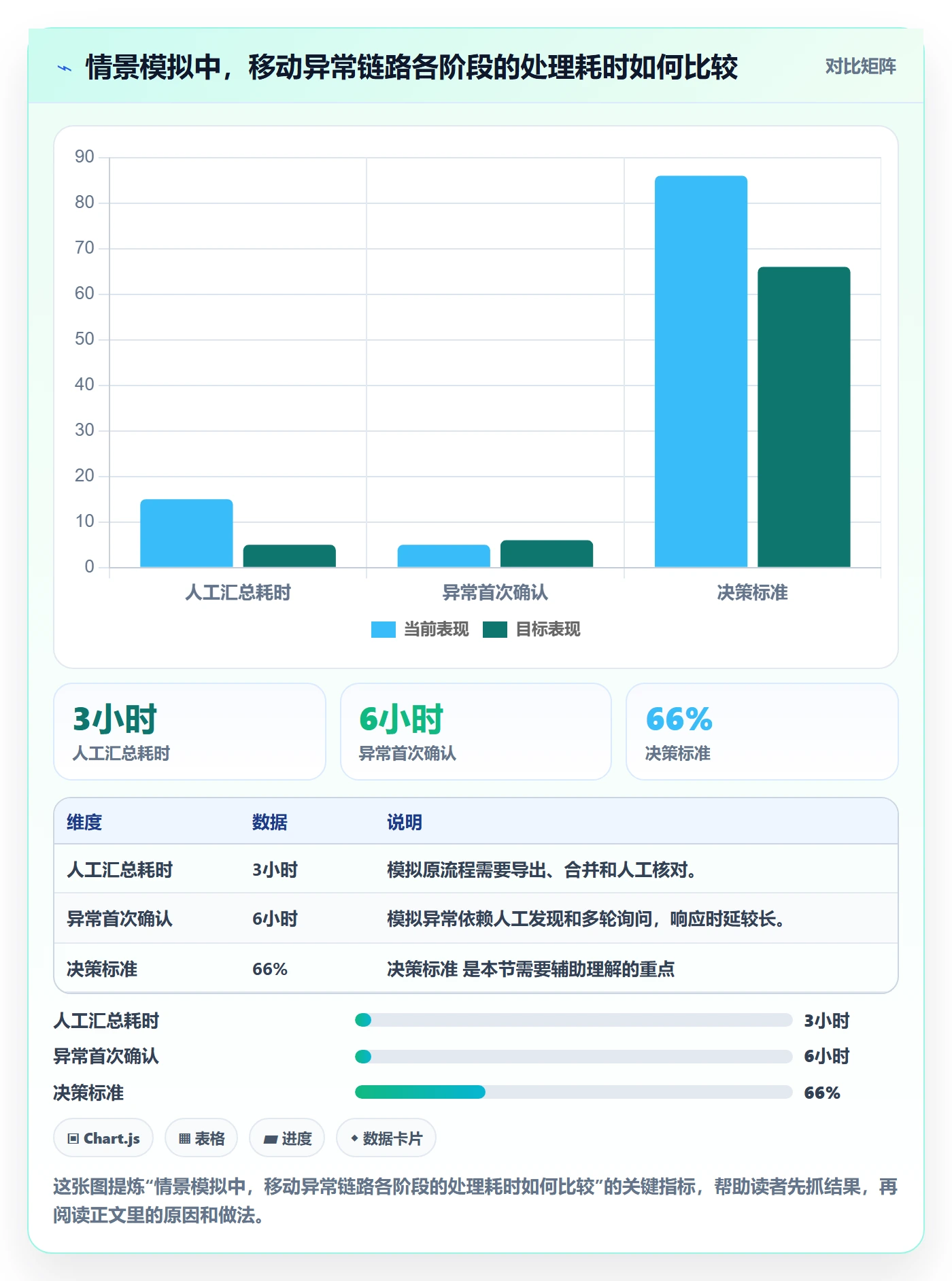Click the 66% value after the progress bar
The height and width of the screenshot is (1281, 952).
[822, 1093]
